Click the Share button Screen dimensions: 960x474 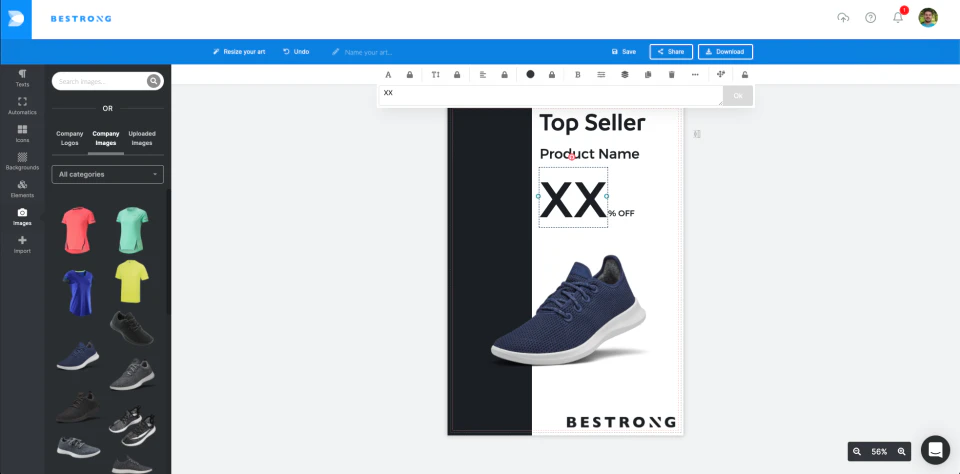(x=671, y=52)
